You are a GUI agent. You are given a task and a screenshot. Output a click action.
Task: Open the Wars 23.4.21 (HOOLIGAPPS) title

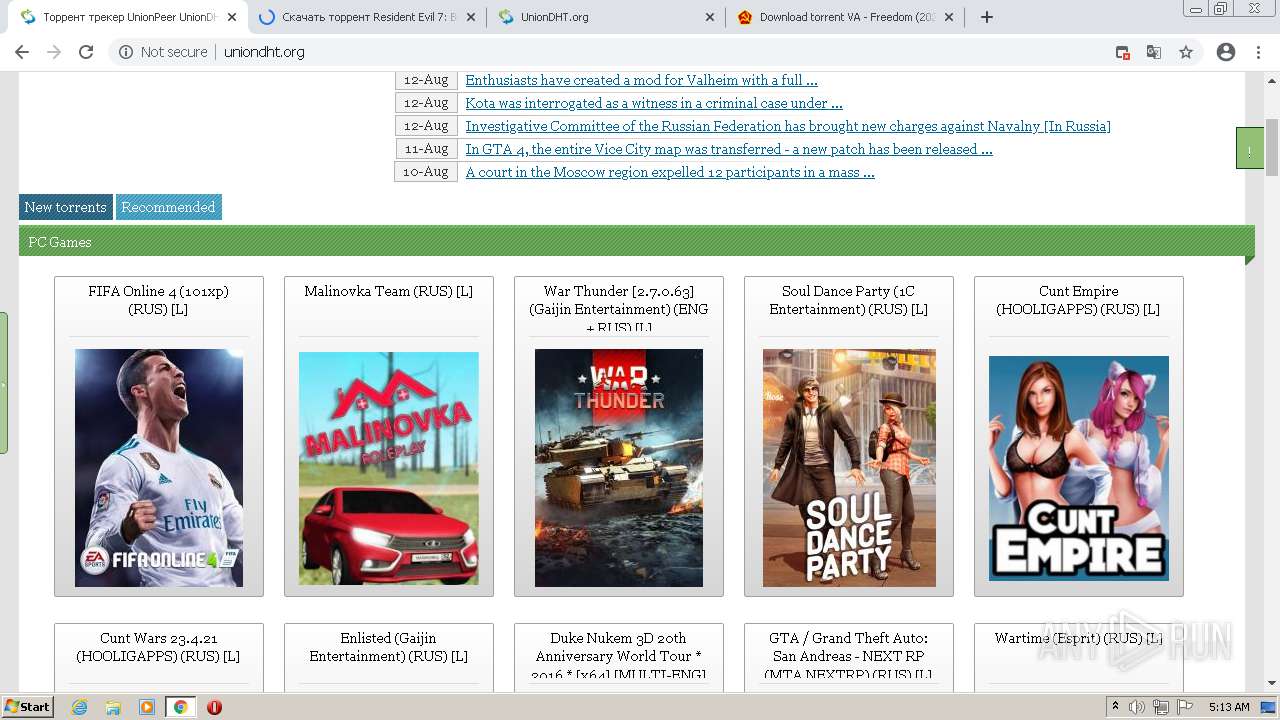[158, 647]
